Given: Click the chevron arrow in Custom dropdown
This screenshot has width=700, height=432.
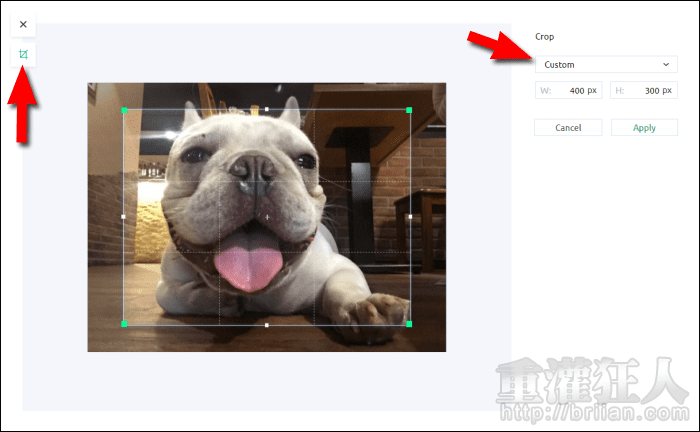Looking at the screenshot, I should click(666, 65).
